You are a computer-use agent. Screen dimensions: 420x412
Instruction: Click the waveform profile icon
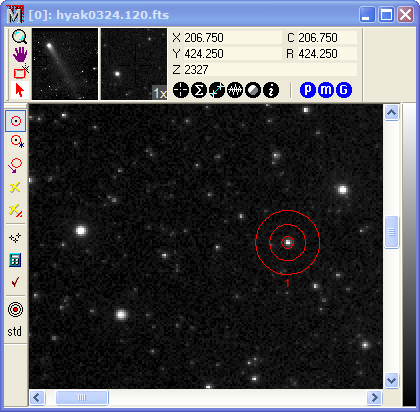[x=235, y=90]
